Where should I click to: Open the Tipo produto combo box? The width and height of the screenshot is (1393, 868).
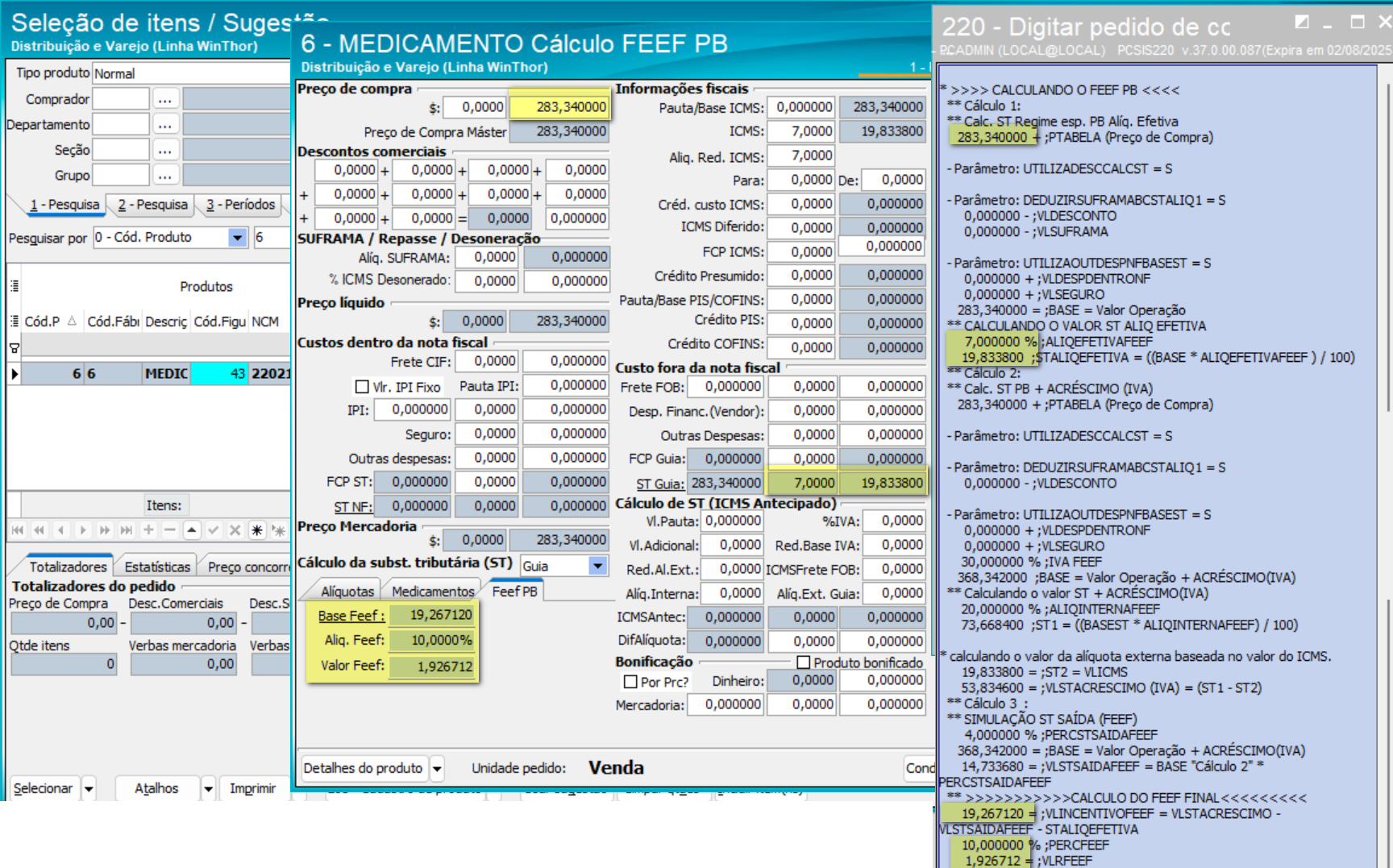click(191, 73)
